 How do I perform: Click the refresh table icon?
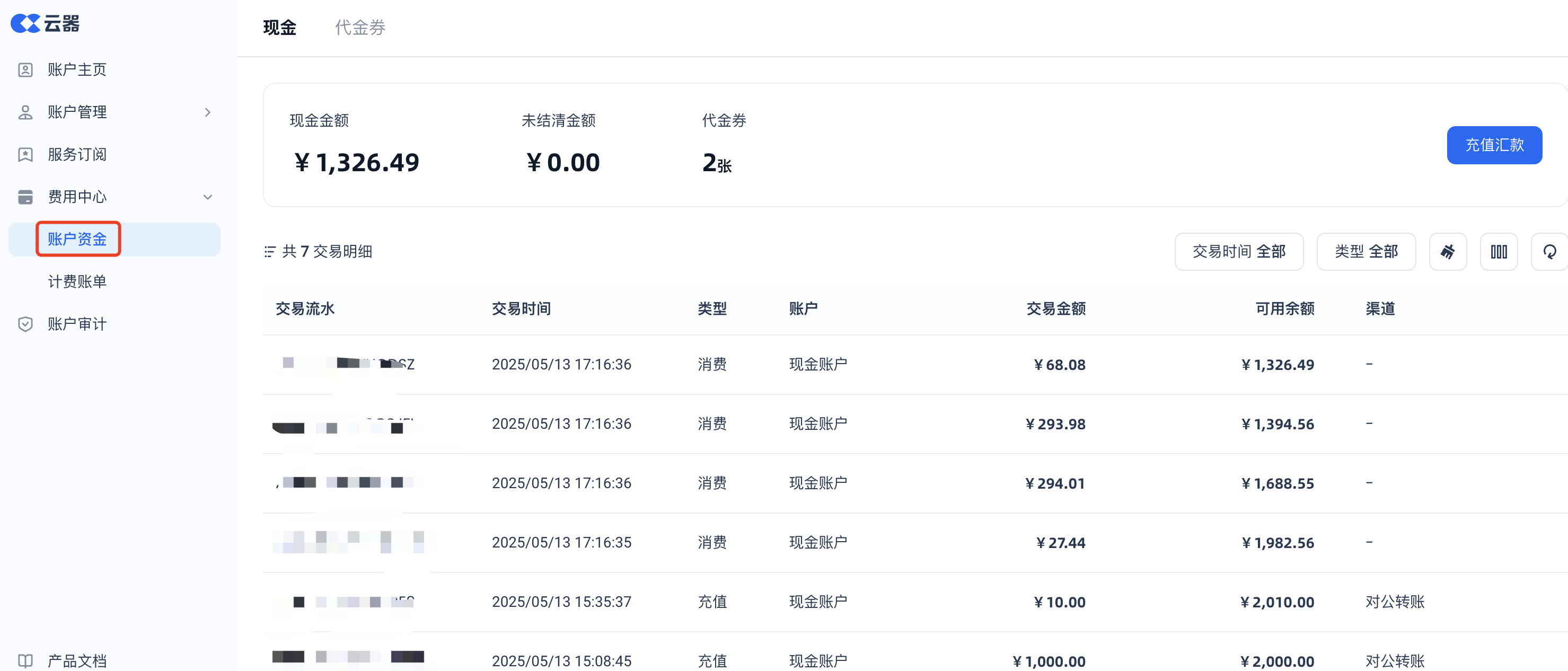pyautogui.click(x=1550, y=251)
